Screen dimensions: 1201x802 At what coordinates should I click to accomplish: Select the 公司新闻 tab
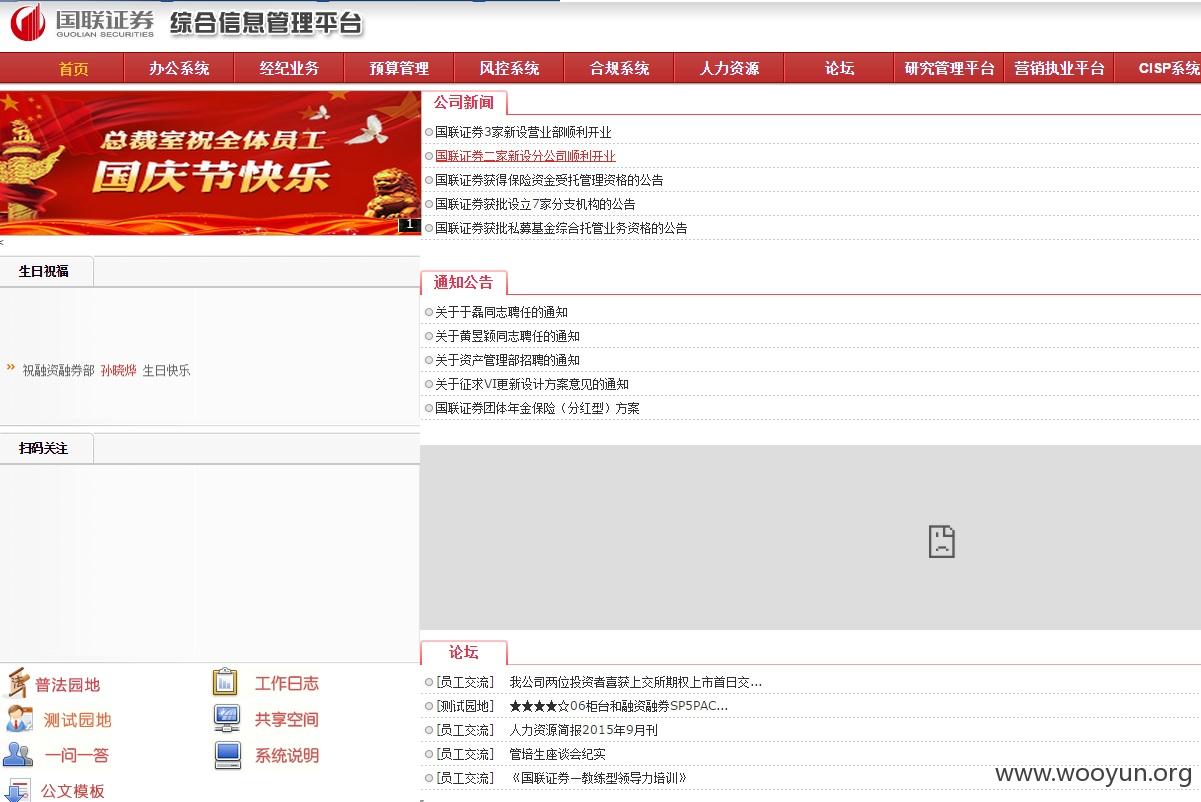pos(464,102)
